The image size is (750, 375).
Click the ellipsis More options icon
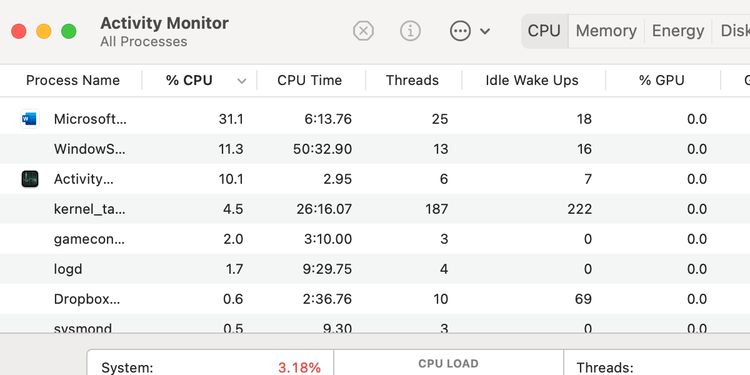[x=460, y=32]
